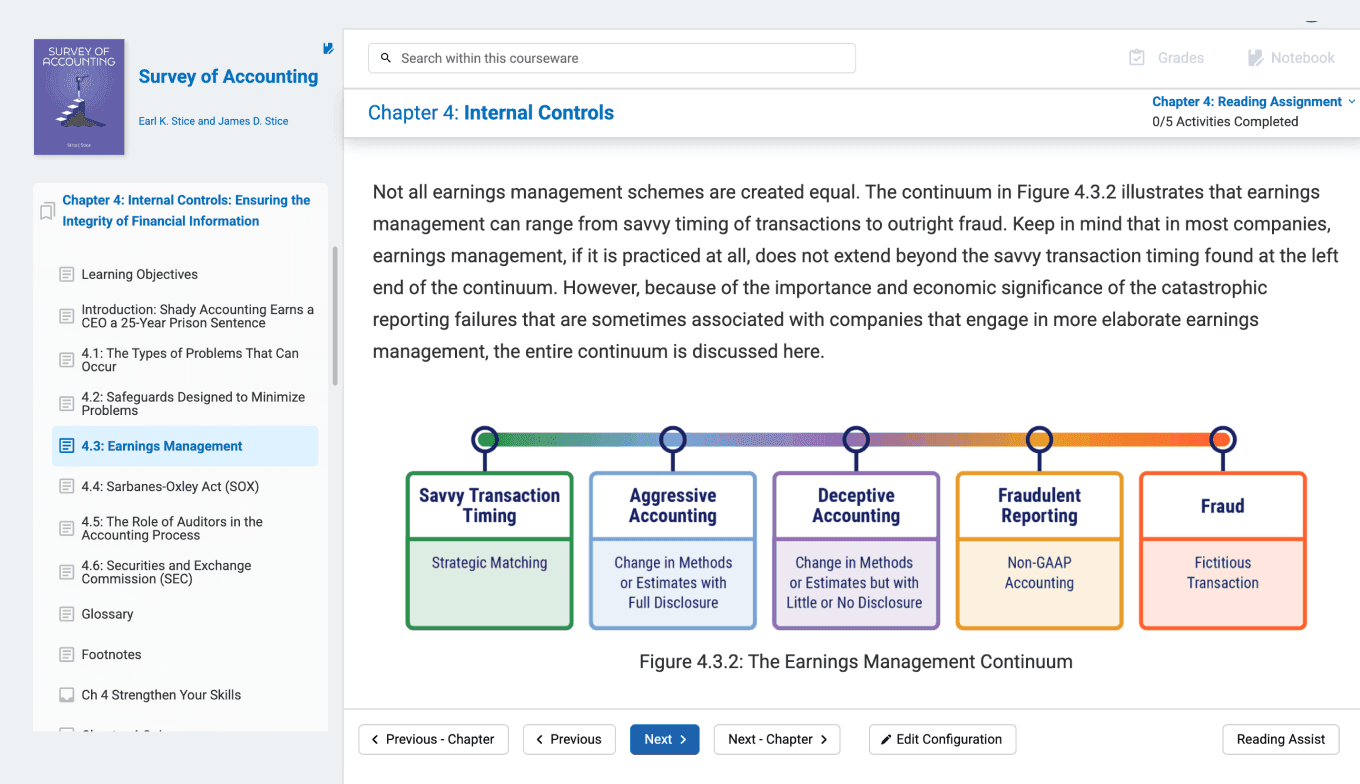Click page icon next to Glossary

pyautogui.click(x=67, y=614)
